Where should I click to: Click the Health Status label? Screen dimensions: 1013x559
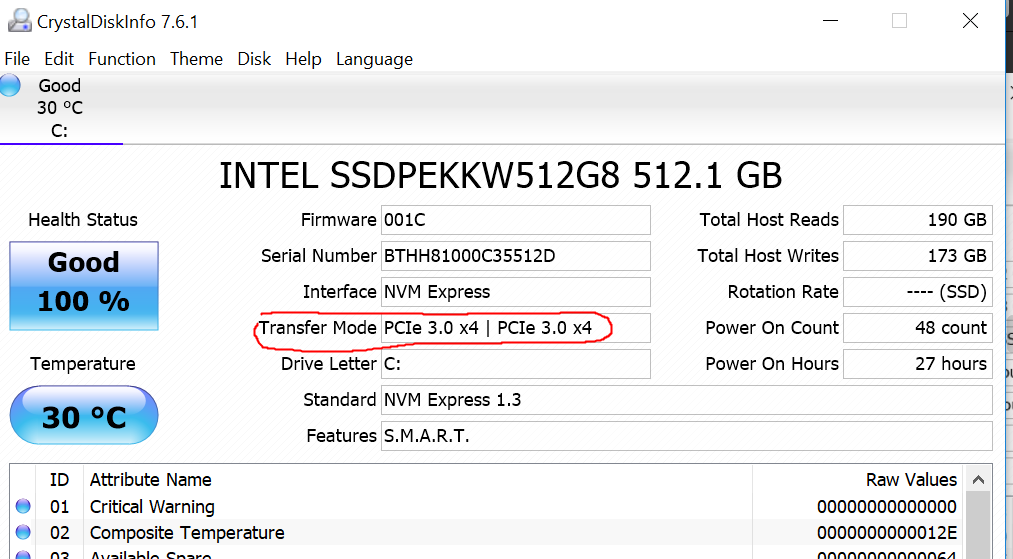click(x=83, y=220)
